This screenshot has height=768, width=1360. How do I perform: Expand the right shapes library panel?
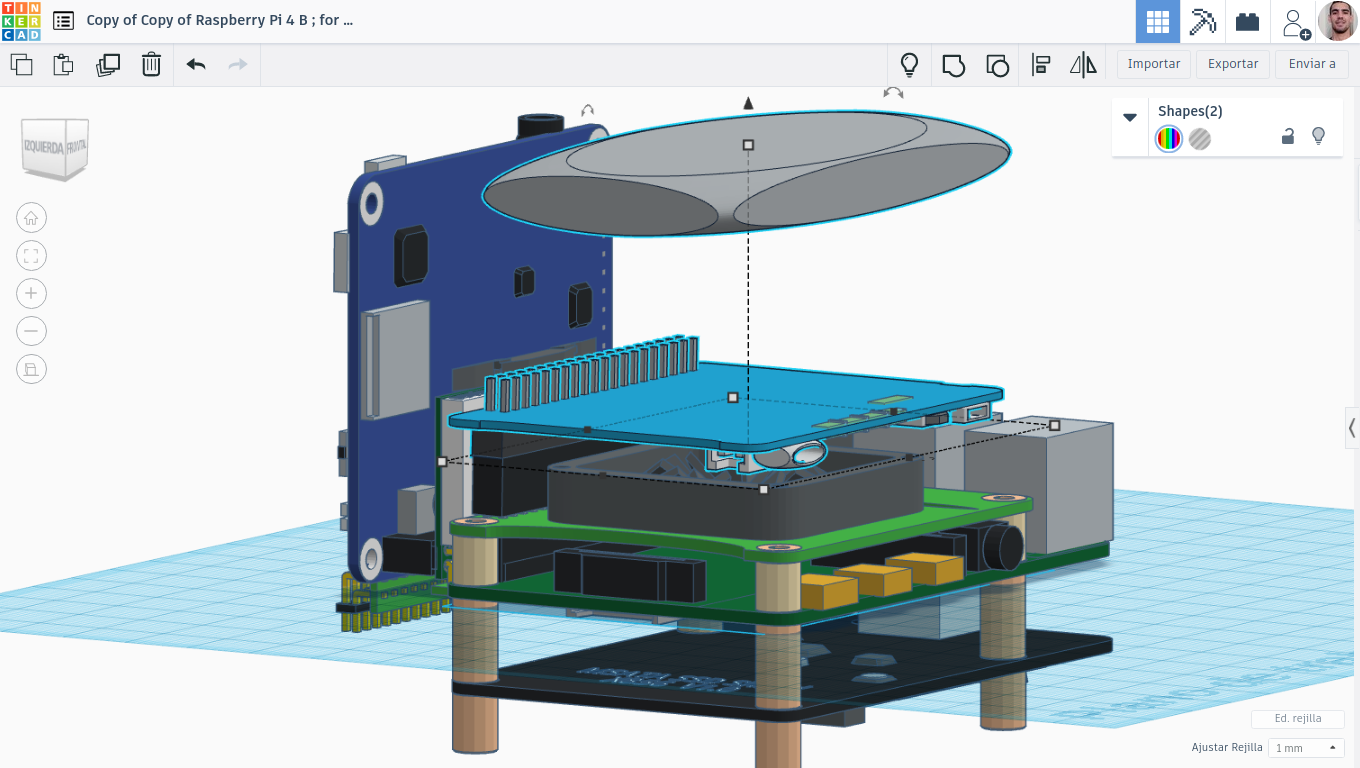coord(1352,428)
